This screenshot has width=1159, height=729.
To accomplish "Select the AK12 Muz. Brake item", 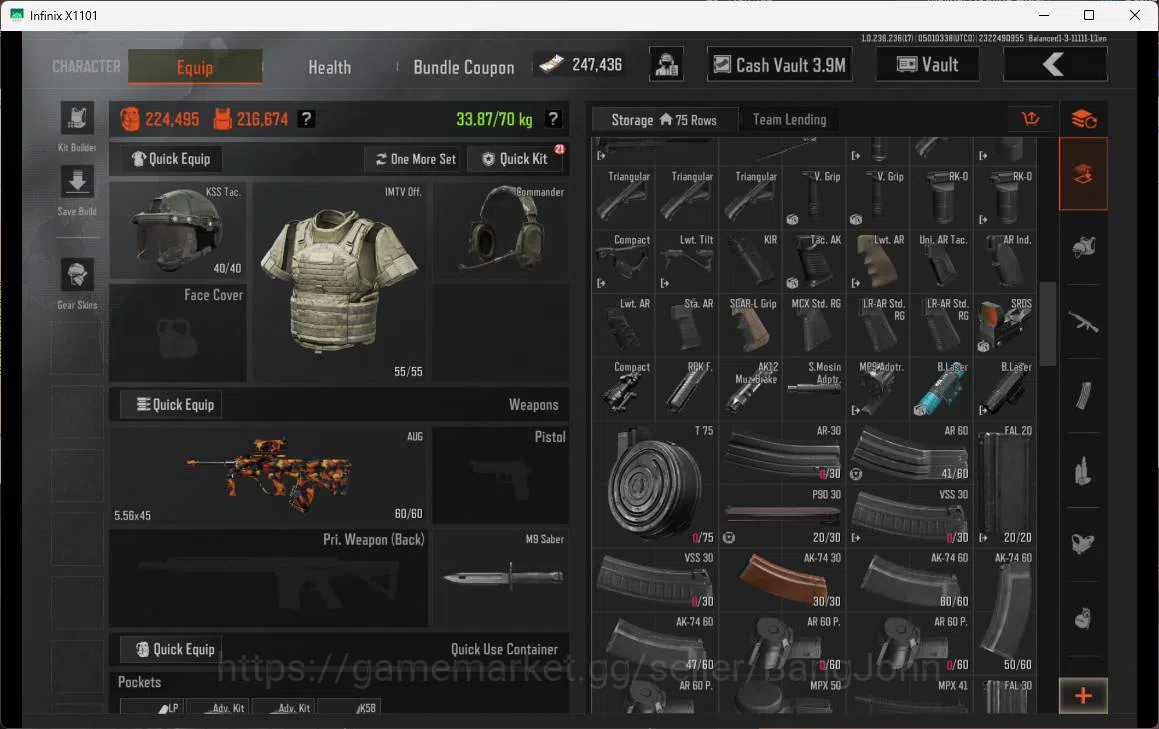I will tap(750, 389).
